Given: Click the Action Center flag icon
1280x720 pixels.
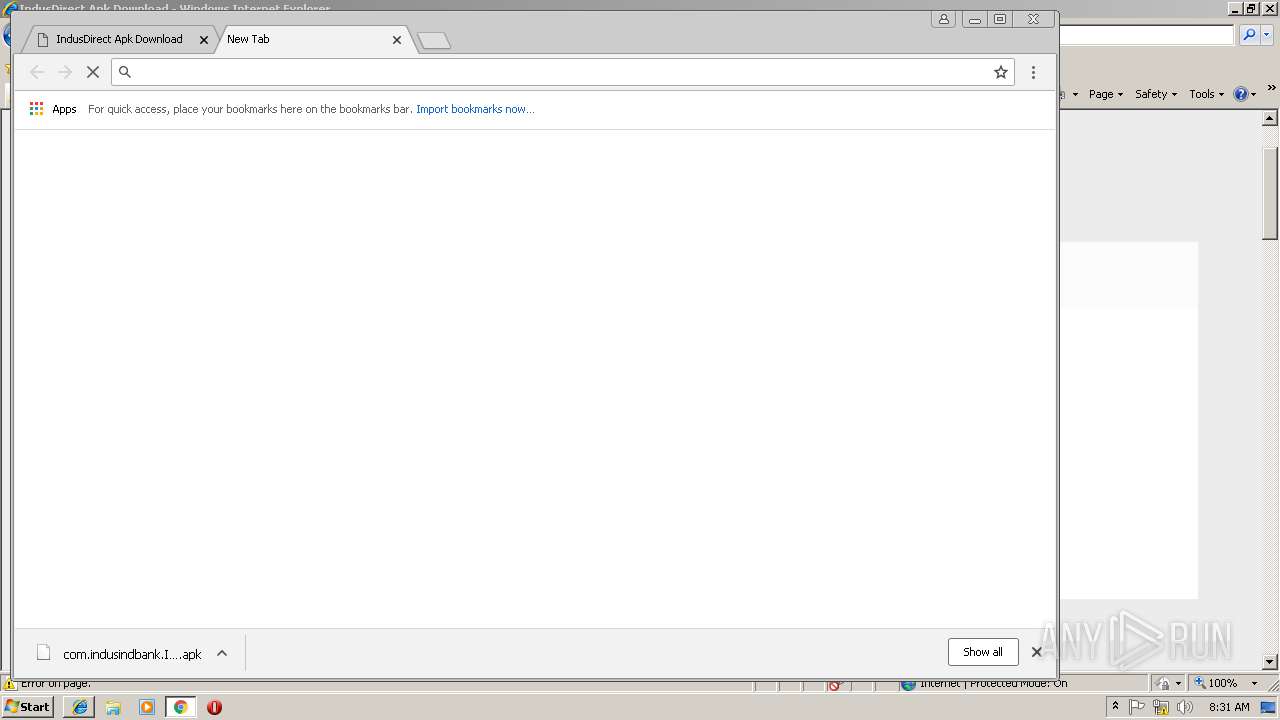Looking at the screenshot, I should (1137, 707).
